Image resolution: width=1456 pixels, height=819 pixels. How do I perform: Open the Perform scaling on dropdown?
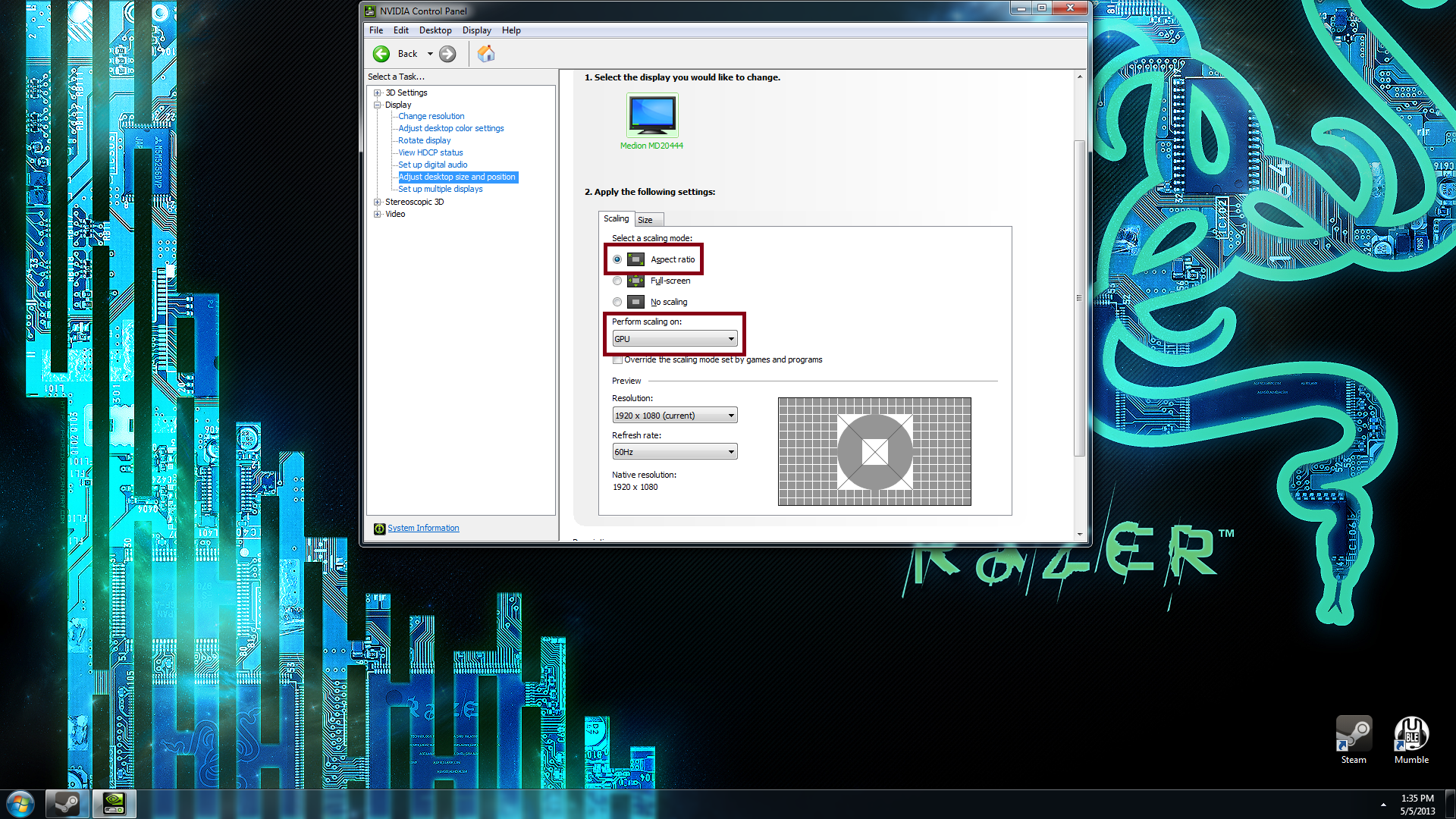click(x=675, y=339)
